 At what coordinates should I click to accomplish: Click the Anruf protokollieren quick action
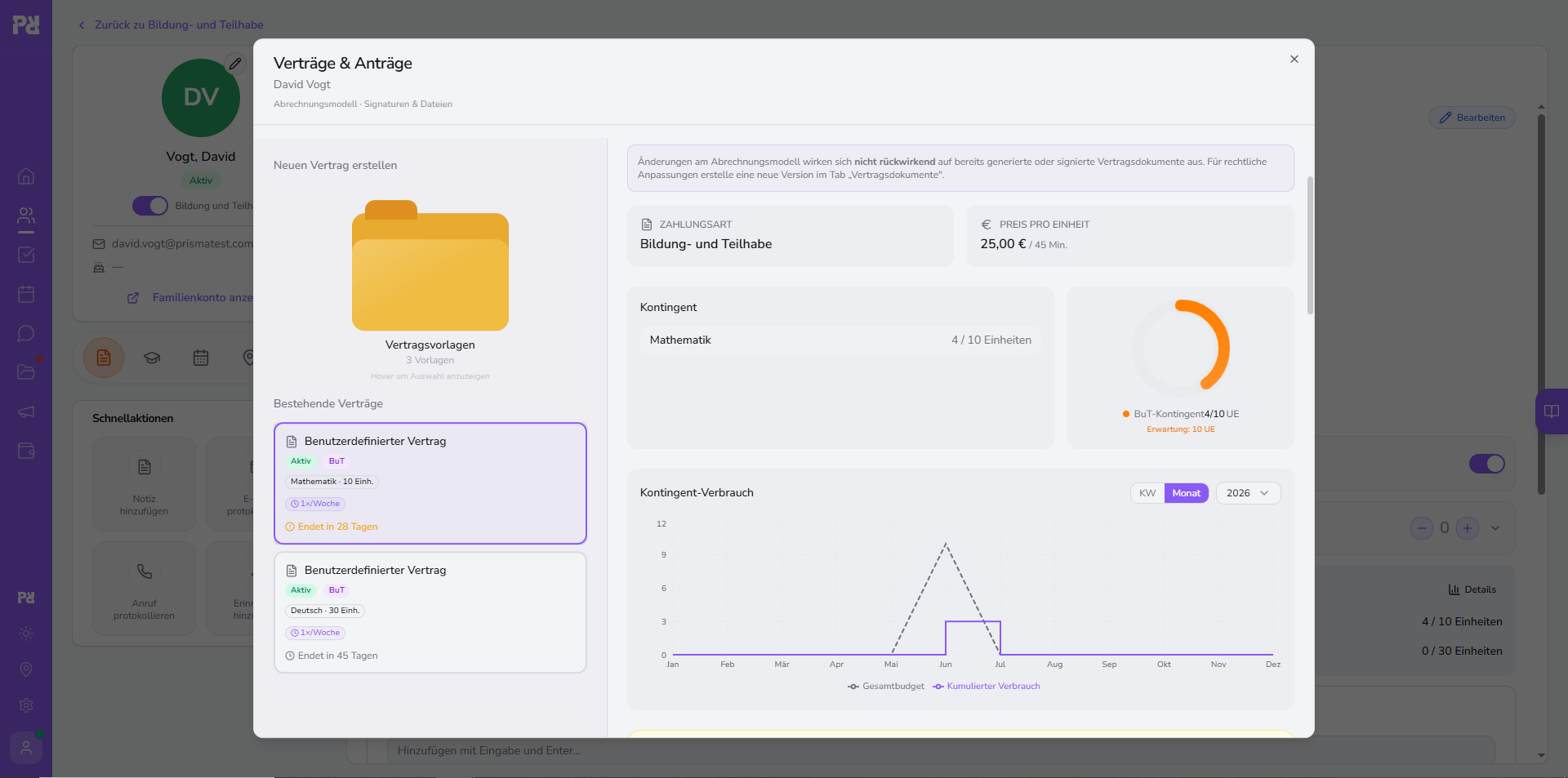point(145,589)
